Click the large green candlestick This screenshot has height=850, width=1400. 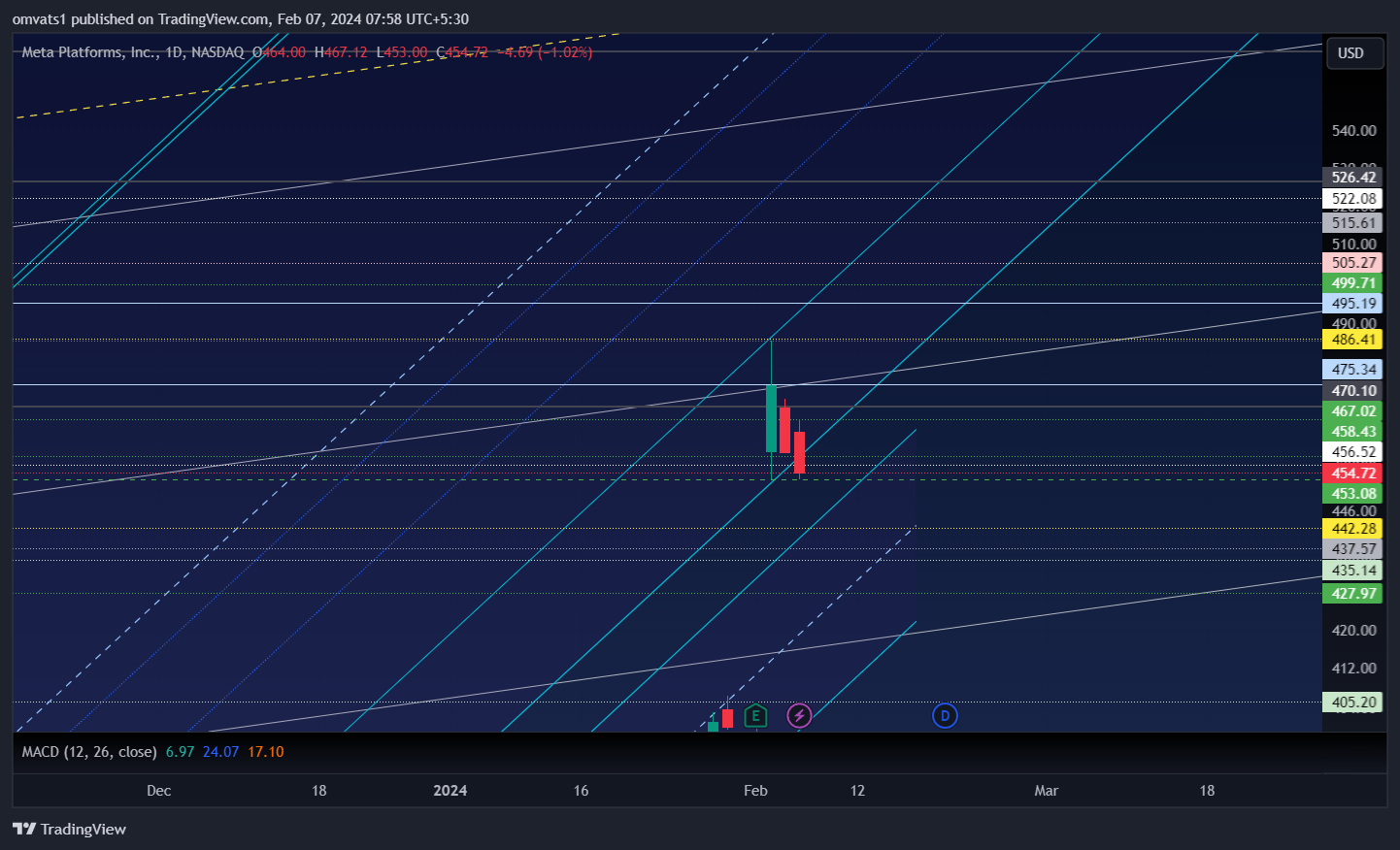click(x=771, y=418)
